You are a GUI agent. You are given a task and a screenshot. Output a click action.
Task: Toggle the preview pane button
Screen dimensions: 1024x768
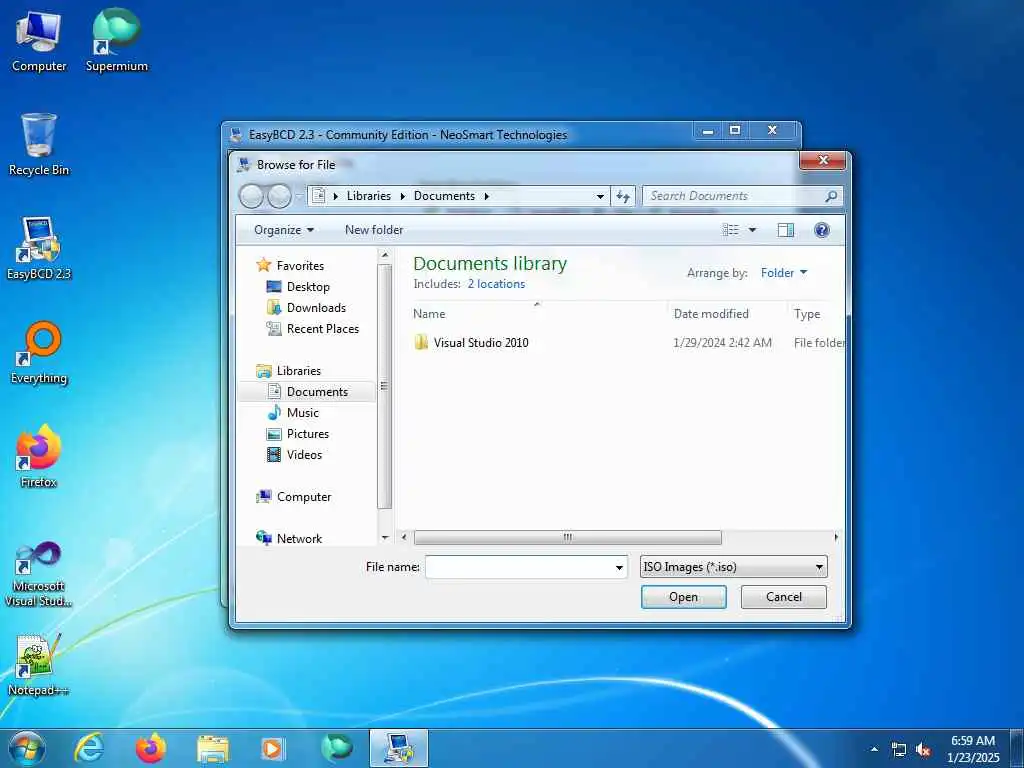786,230
